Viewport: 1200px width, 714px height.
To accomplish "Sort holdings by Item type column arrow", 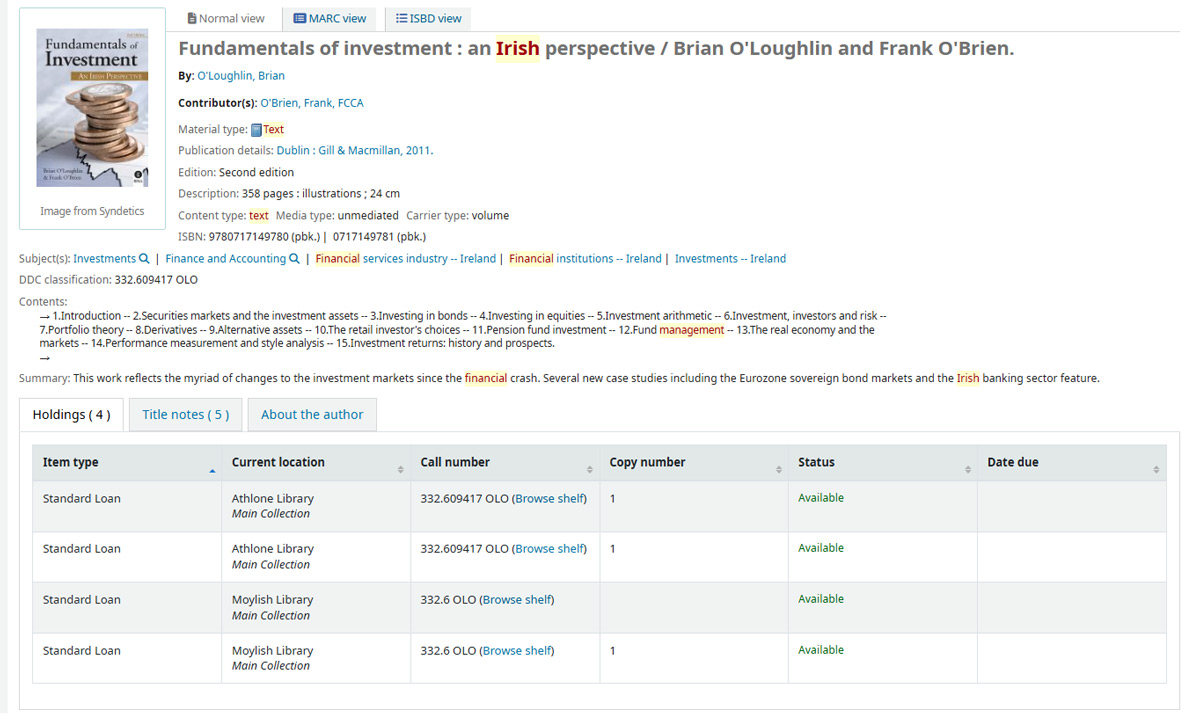I will tap(212, 470).
